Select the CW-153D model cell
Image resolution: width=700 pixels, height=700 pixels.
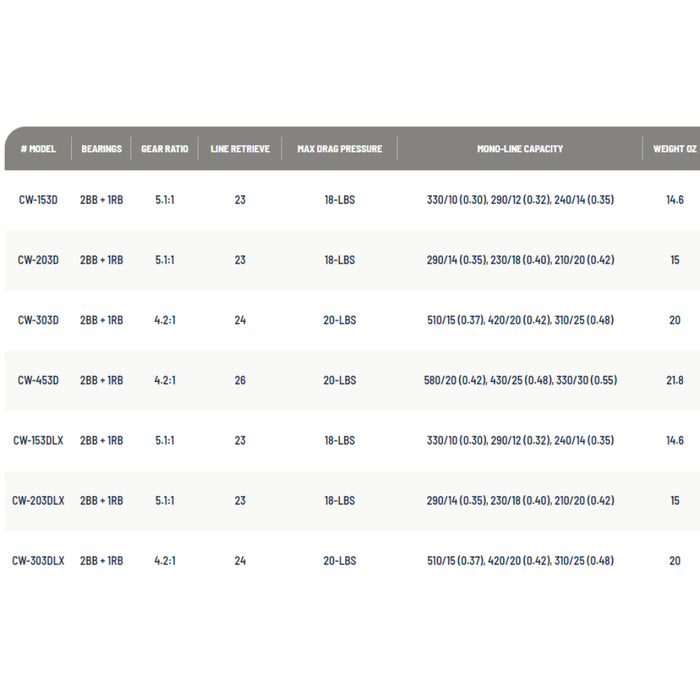tap(38, 200)
